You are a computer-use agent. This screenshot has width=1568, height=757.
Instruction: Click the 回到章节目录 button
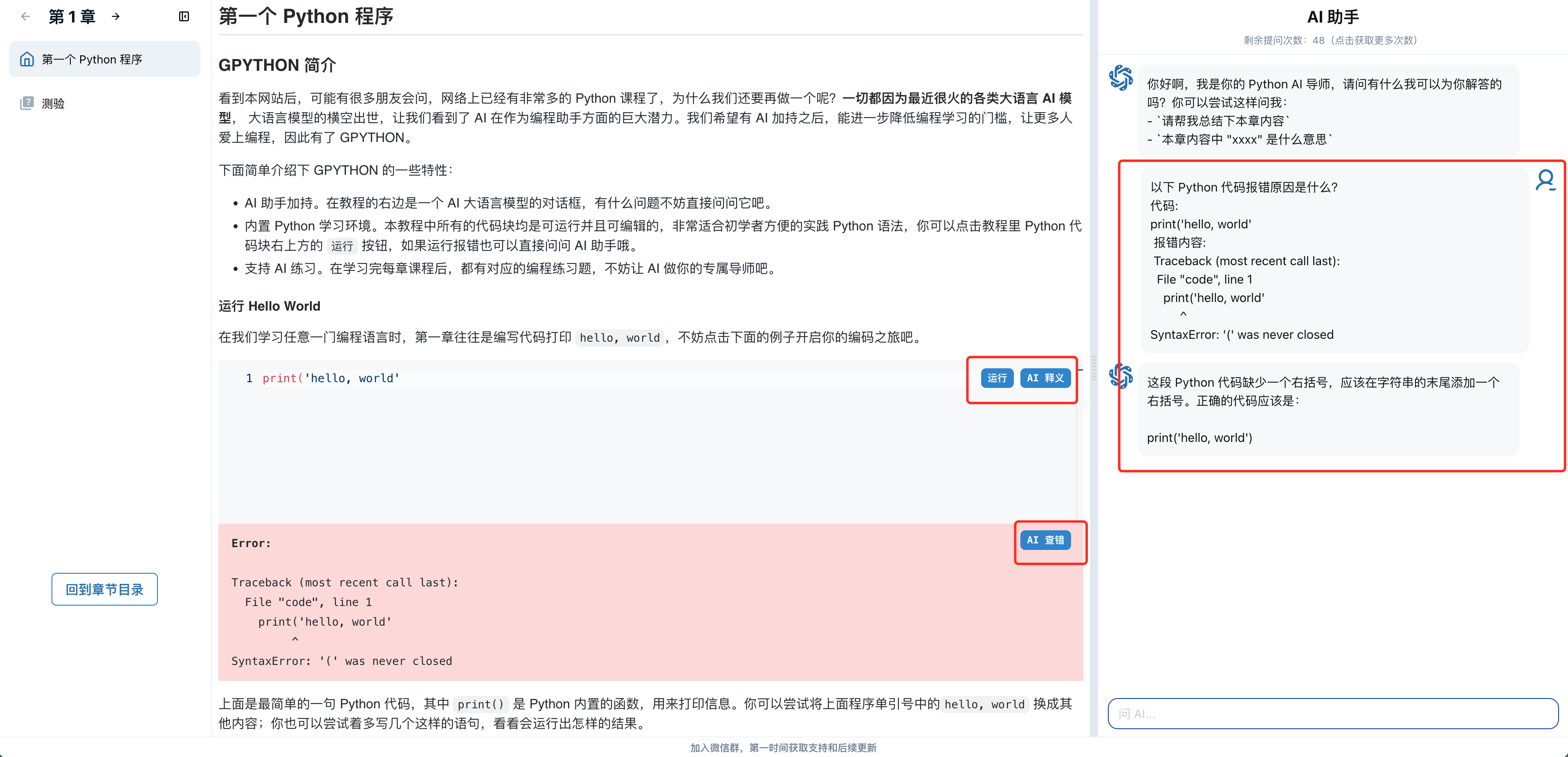(104, 589)
